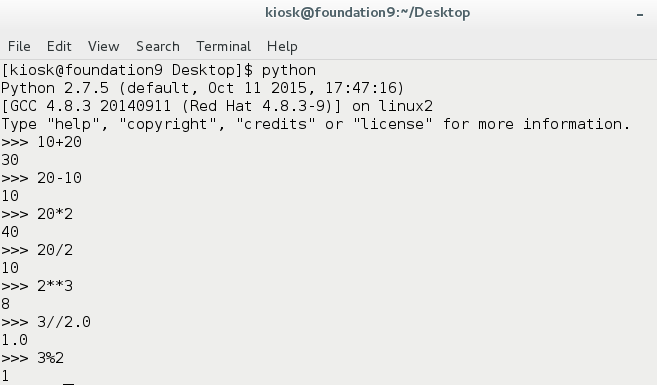Image resolution: width=657 pixels, height=385 pixels.
Task: Open the Edit menu
Action: 59,46
